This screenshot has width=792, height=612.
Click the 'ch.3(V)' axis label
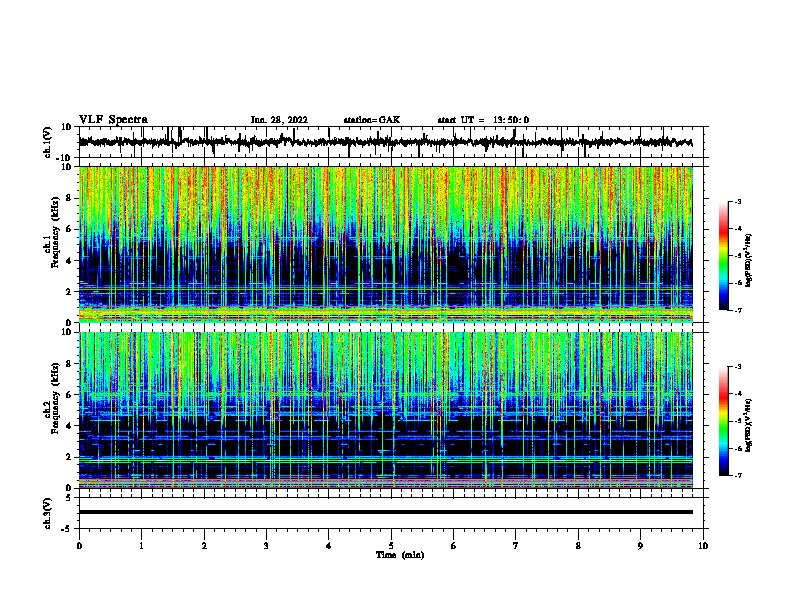point(48,513)
